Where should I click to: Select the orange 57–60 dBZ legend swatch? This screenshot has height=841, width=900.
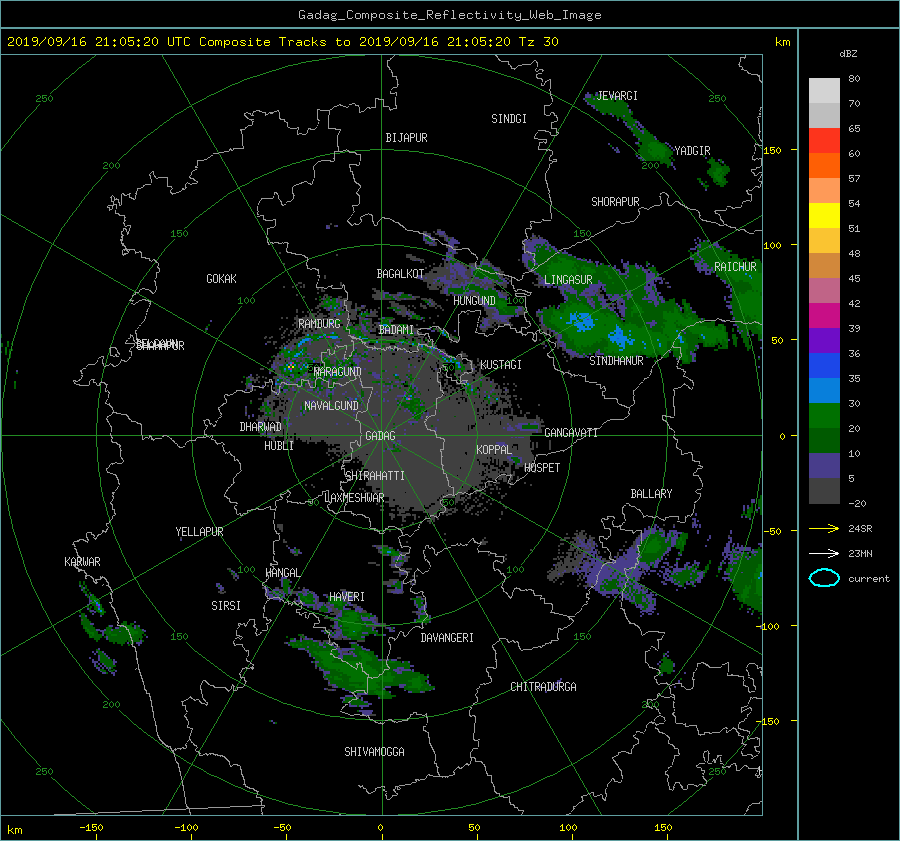[824, 166]
